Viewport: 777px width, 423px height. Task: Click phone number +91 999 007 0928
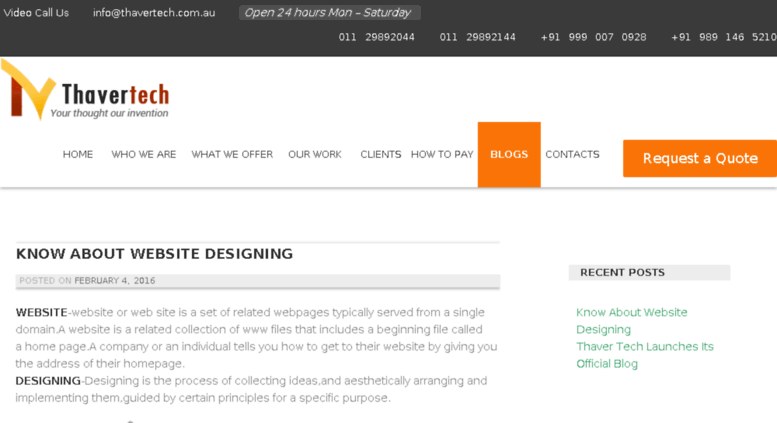coord(593,37)
